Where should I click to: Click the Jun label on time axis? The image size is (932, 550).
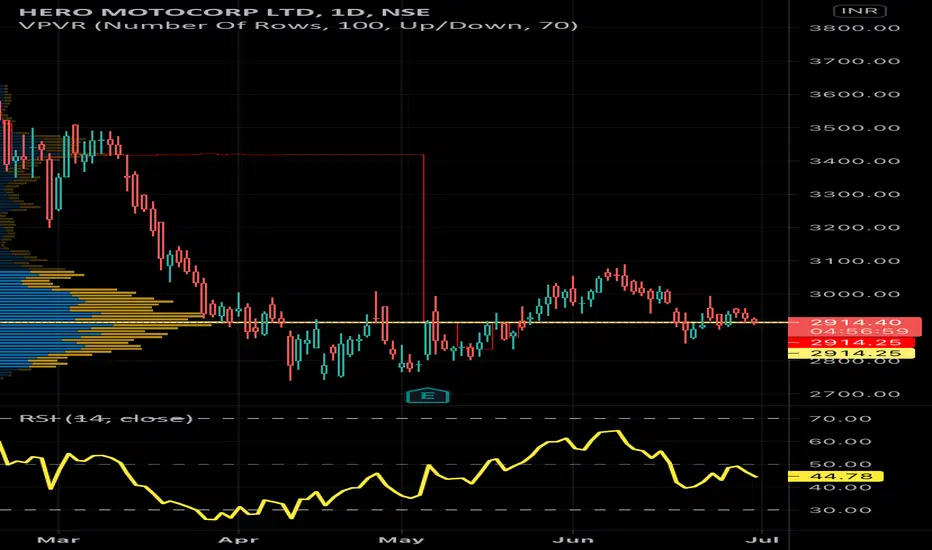click(x=573, y=540)
